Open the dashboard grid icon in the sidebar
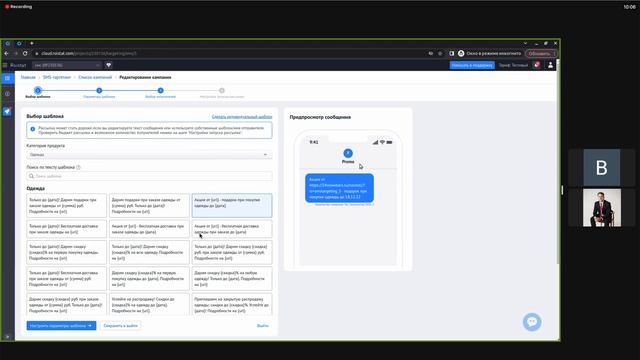 click(7, 78)
